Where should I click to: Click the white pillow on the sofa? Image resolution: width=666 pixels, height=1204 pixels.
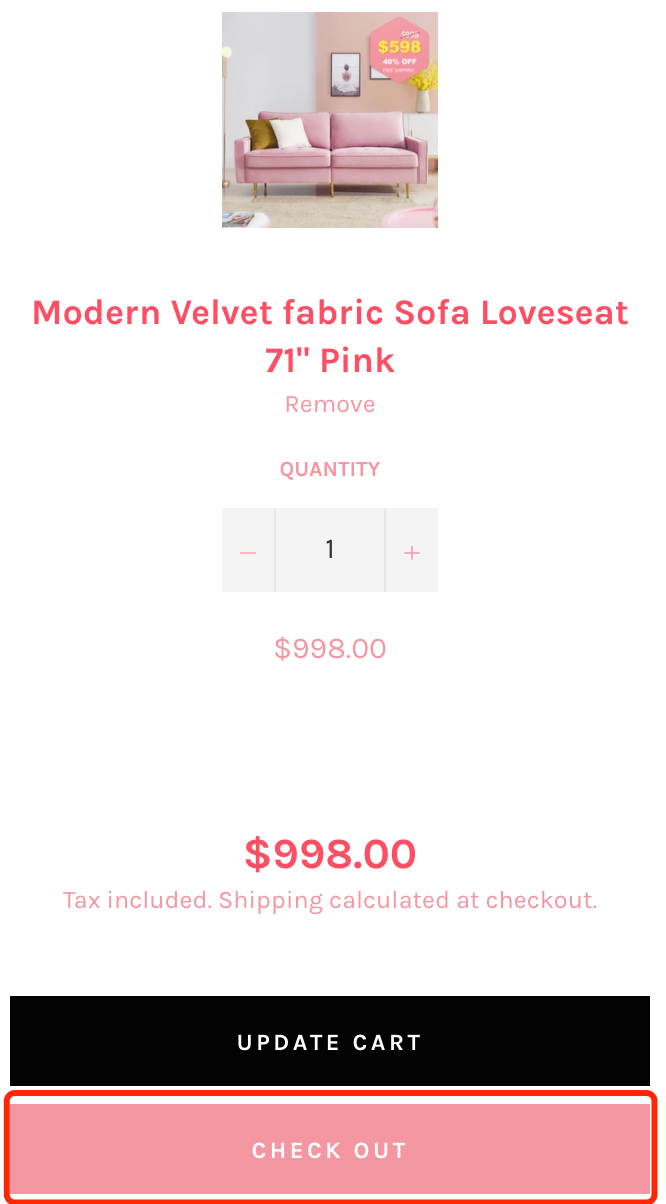pos(289,134)
